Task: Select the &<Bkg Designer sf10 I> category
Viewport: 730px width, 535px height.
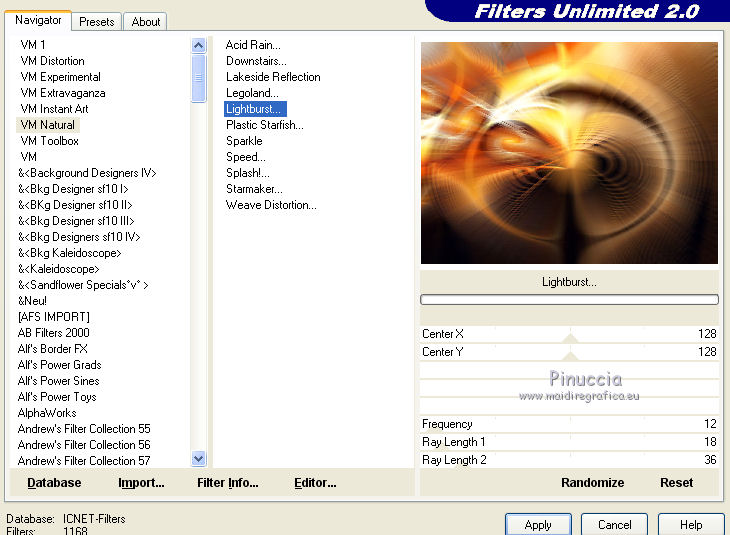Action: point(73,189)
